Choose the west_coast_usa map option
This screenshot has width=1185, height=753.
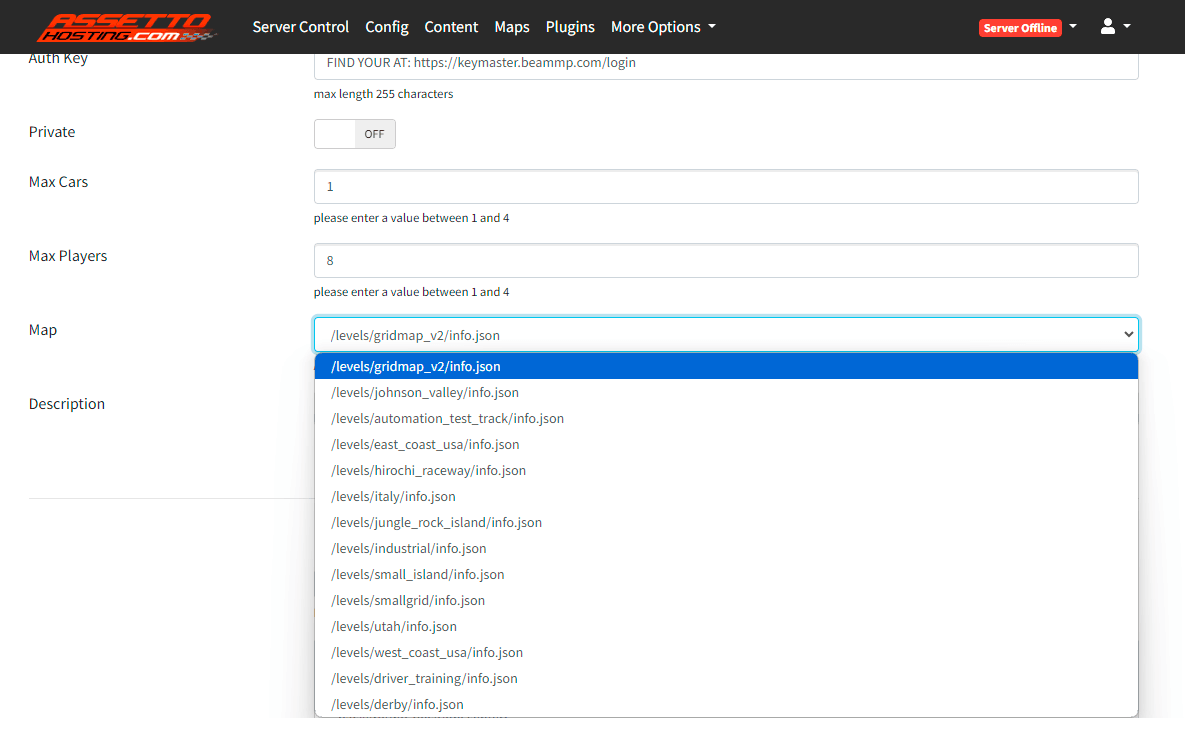[x=427, y=653]
